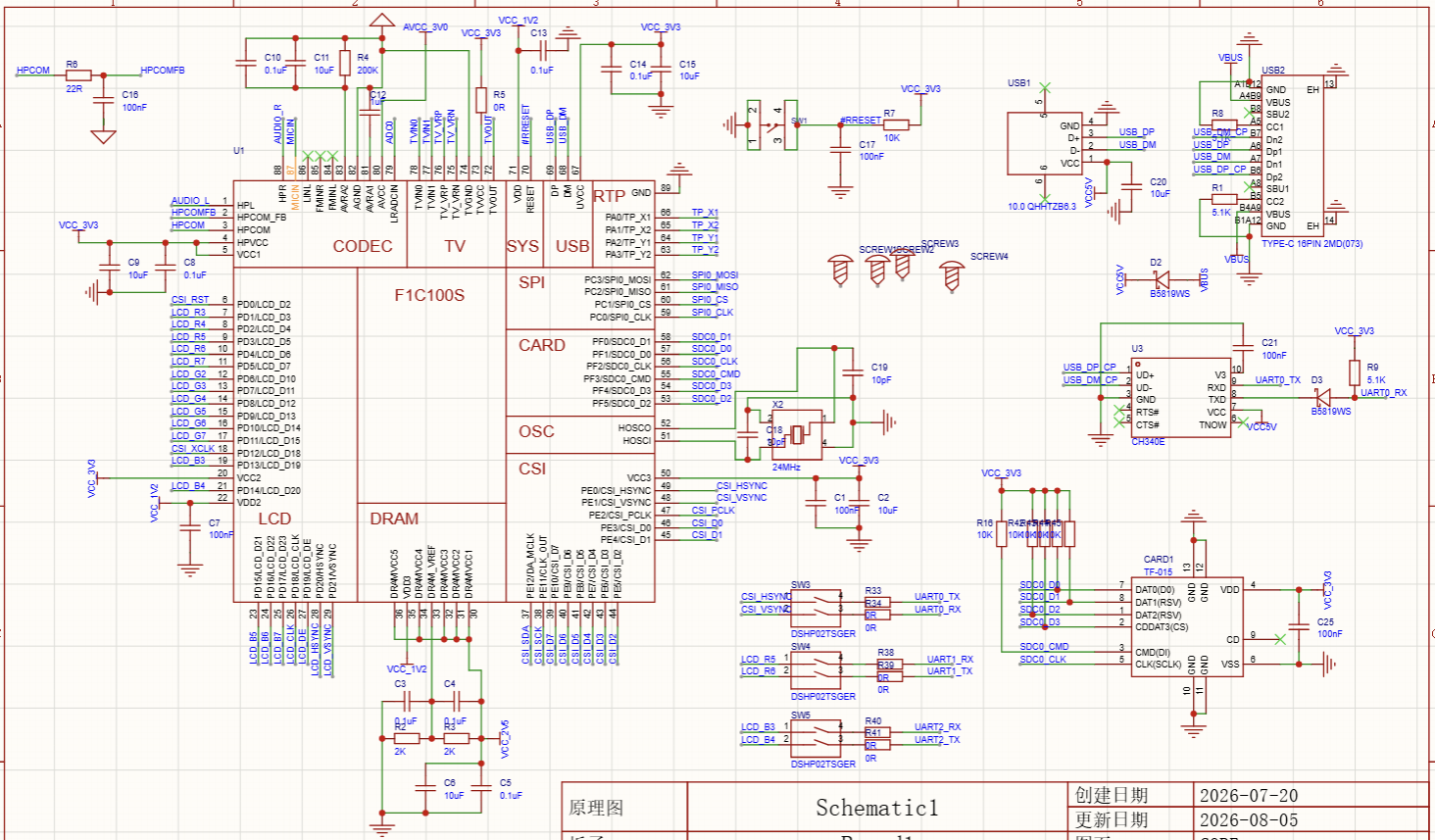Select capacitor C16 symbol

tap(103, 101)
